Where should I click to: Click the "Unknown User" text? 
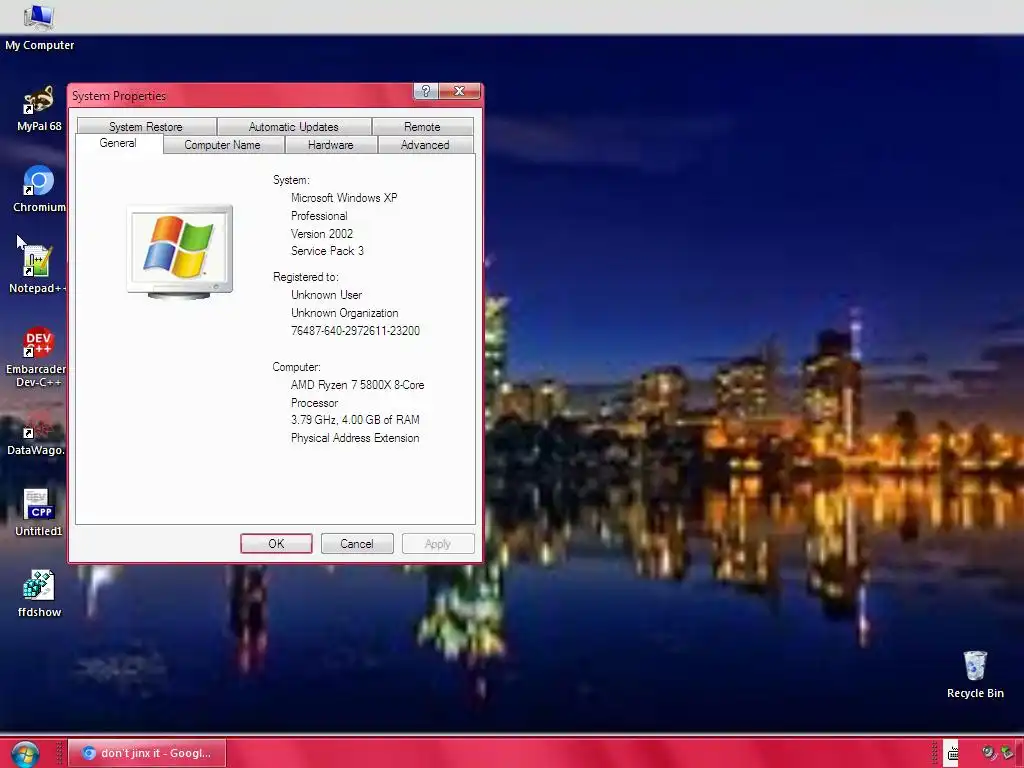point(326,295)
